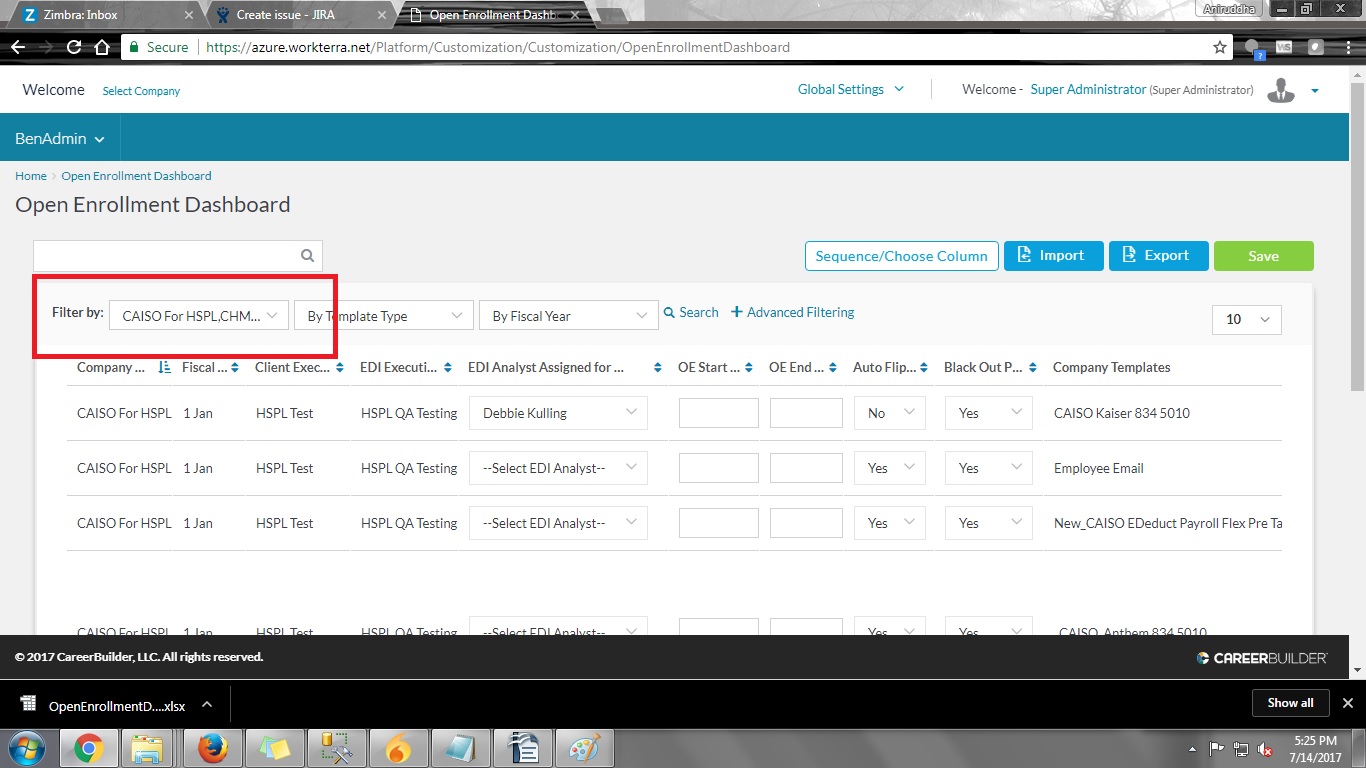1366x768 pixels.
Task: Click the page refresh icon
Action: click(73, 46)
